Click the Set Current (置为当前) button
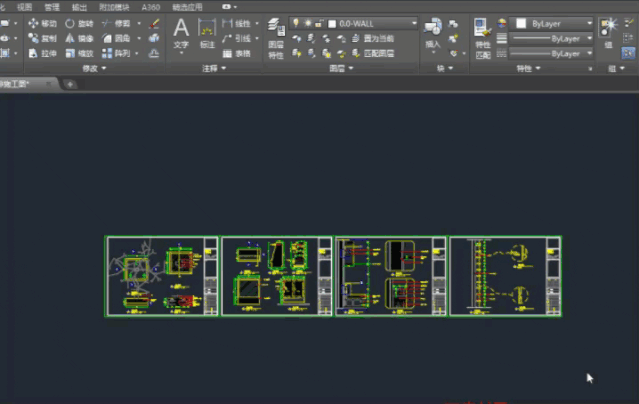 (x=380, y=38)
